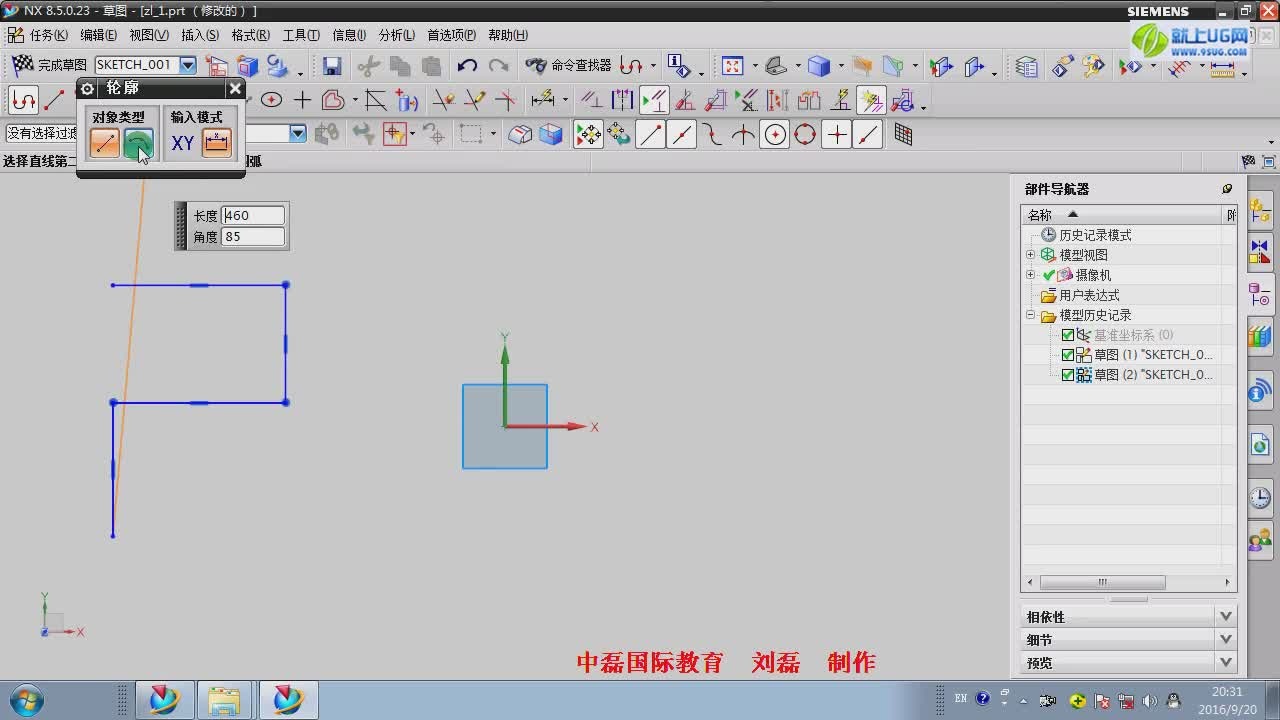Select the Line object type in 轮廓 dialog

(104, 143)
